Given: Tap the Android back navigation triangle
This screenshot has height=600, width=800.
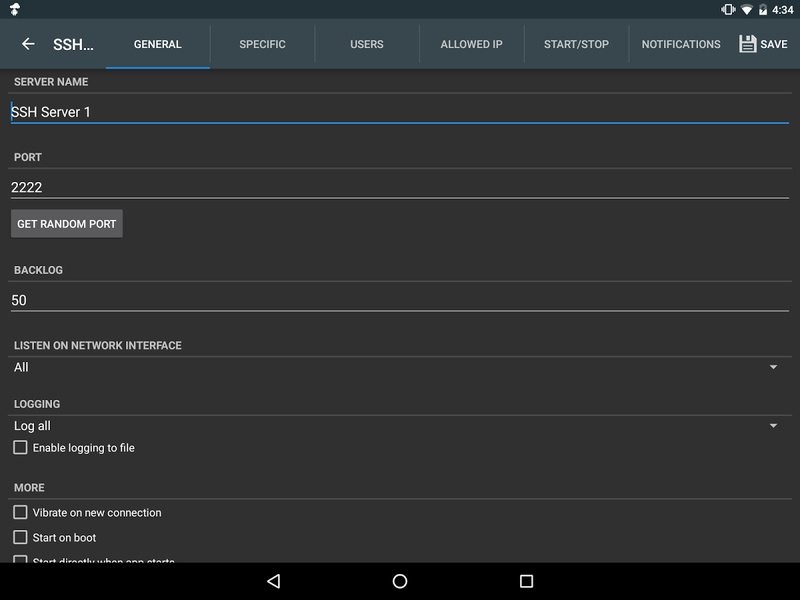Looking at the screenshot, I should pos(273,581).
